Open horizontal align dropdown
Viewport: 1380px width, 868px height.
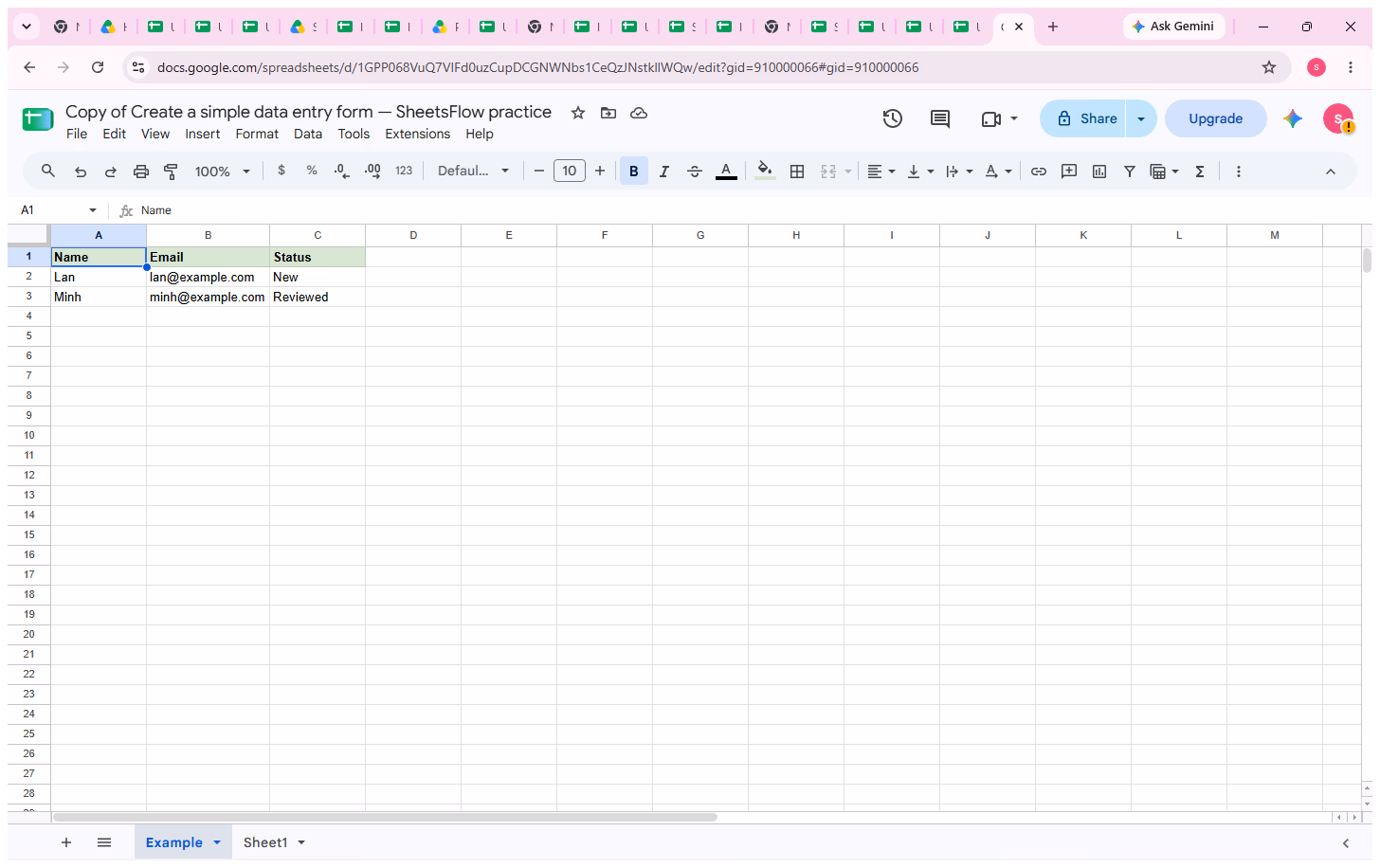tap(881, 171)
